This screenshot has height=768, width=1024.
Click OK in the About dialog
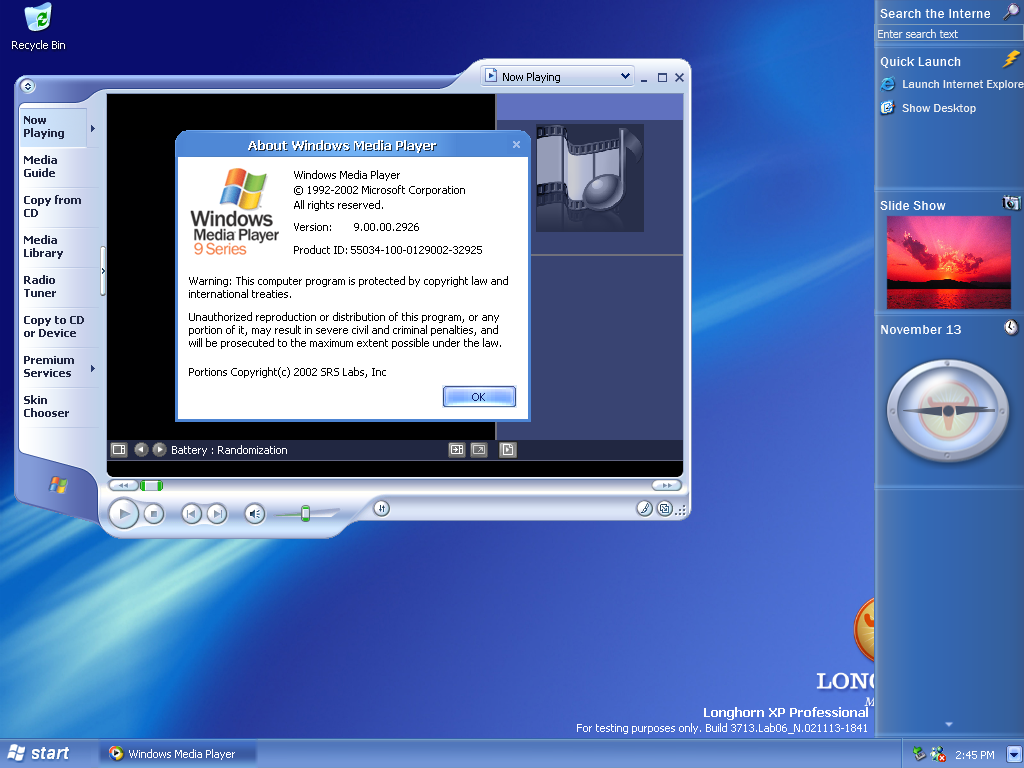(479, 396)
